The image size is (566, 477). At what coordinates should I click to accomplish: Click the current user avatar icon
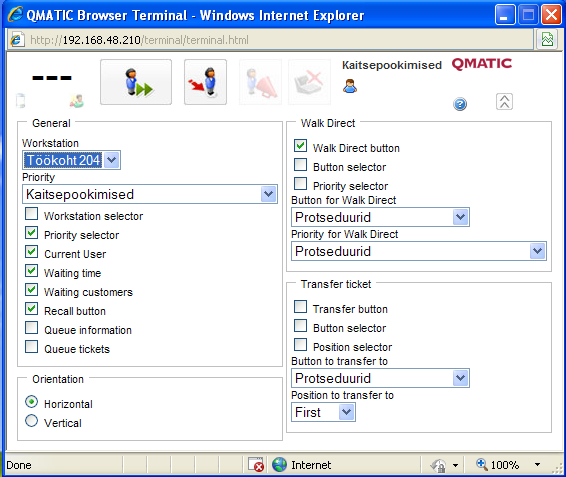pos(350,86)
